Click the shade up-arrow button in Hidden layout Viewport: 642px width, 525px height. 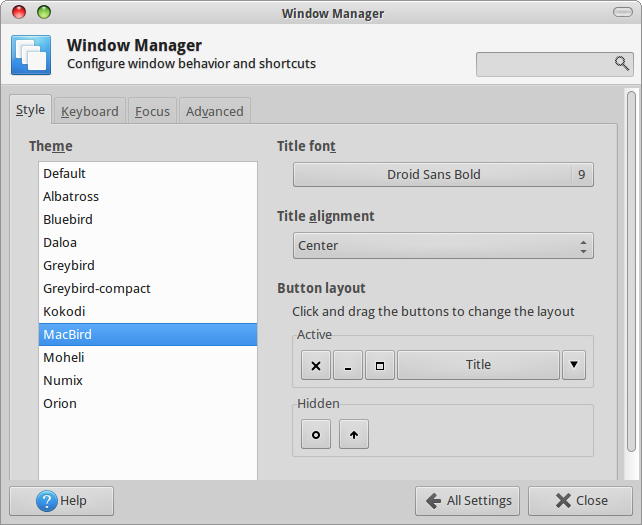tap(354, 434)
